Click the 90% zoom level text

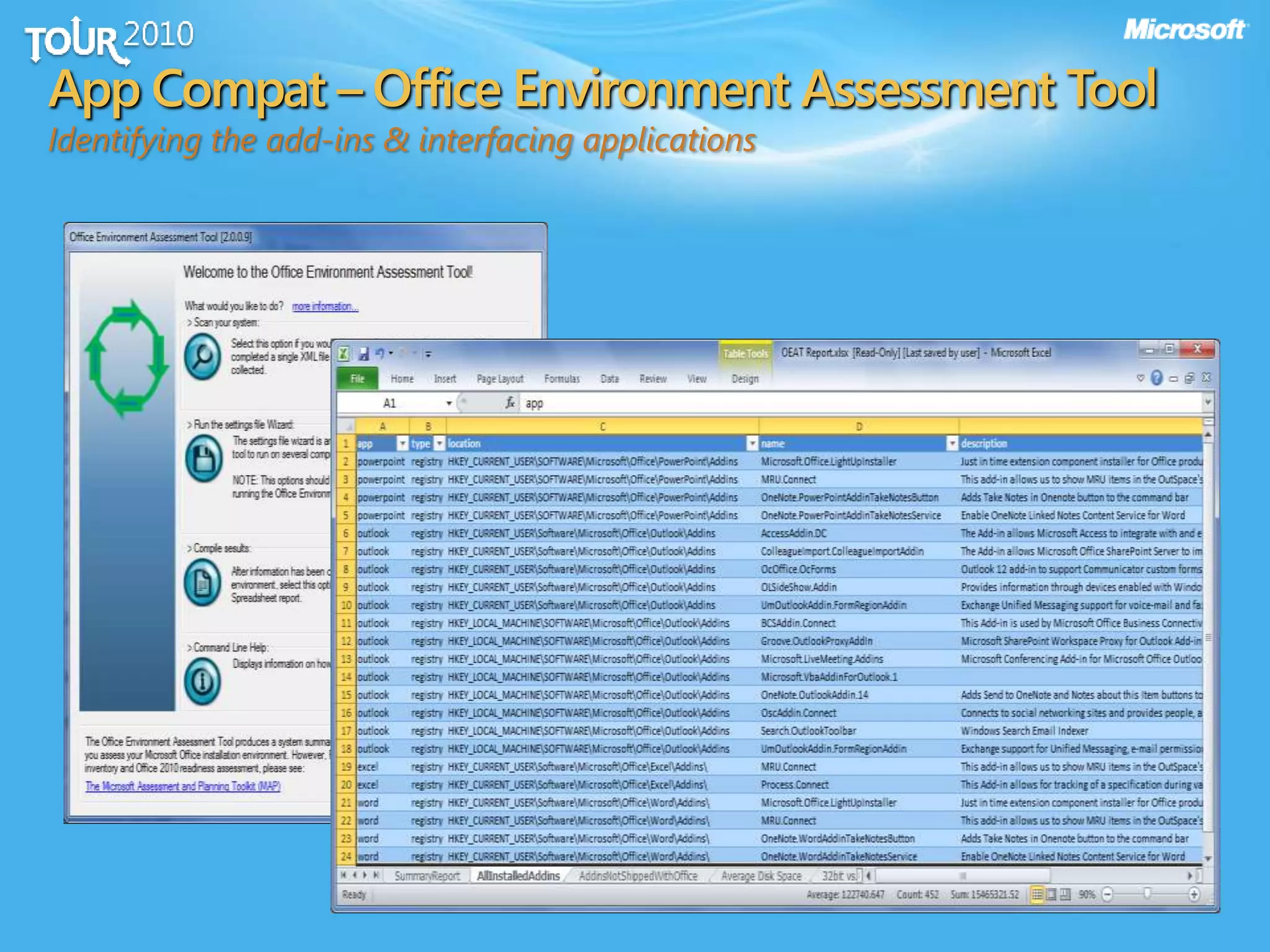pos(1086,894)
